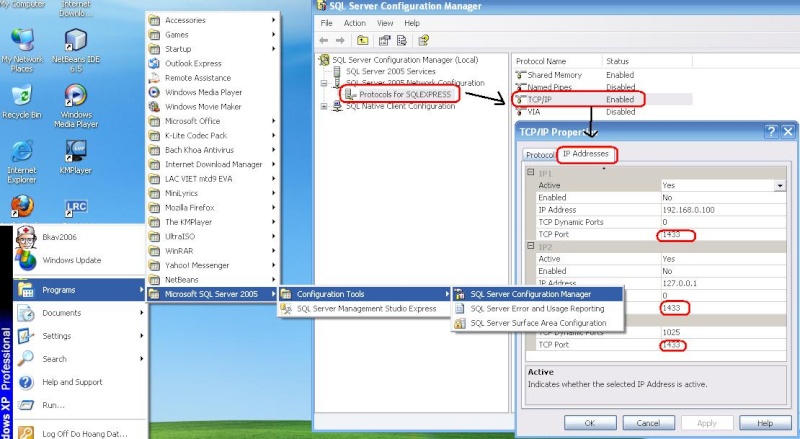Image resolution: width=800 pixels, height=439 pixels.
Task: Collapse the IP1 section
Action: [x=531, y=173]
